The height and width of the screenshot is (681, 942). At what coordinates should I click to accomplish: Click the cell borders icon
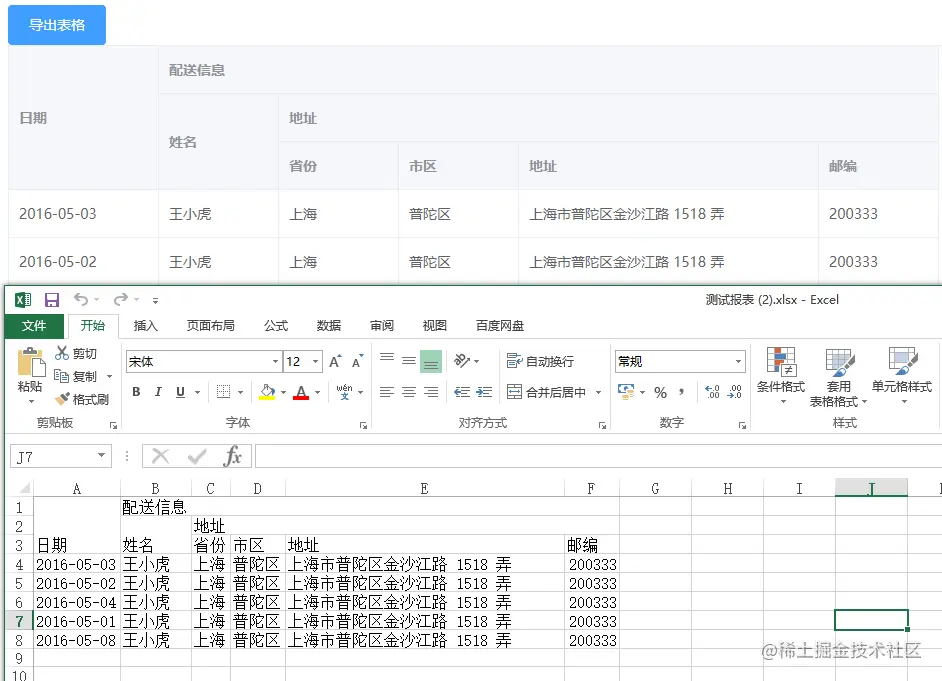click(223, 392)
